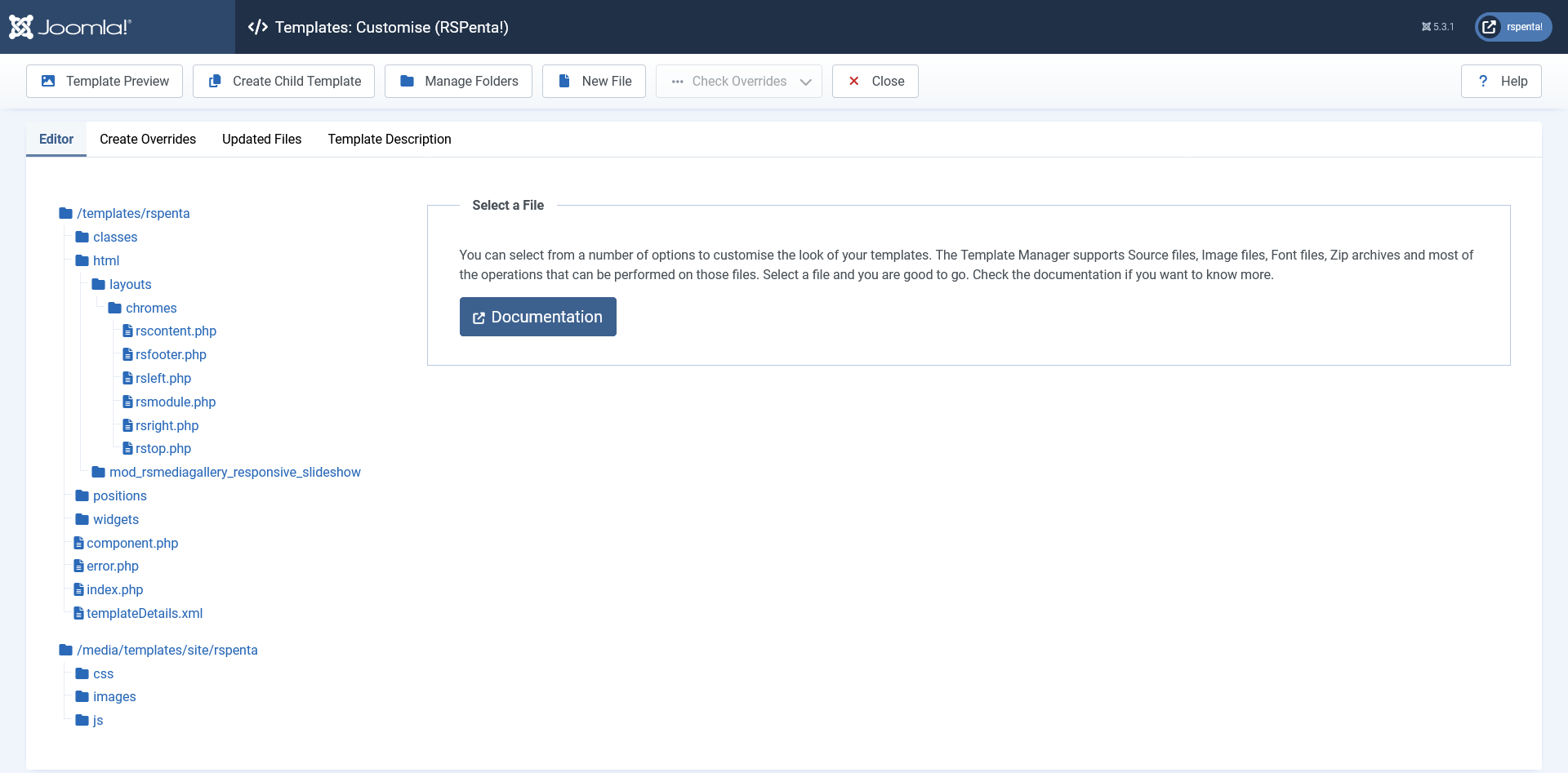
Task: Click the Joomla logo icon
Action: tap(21, 27)
